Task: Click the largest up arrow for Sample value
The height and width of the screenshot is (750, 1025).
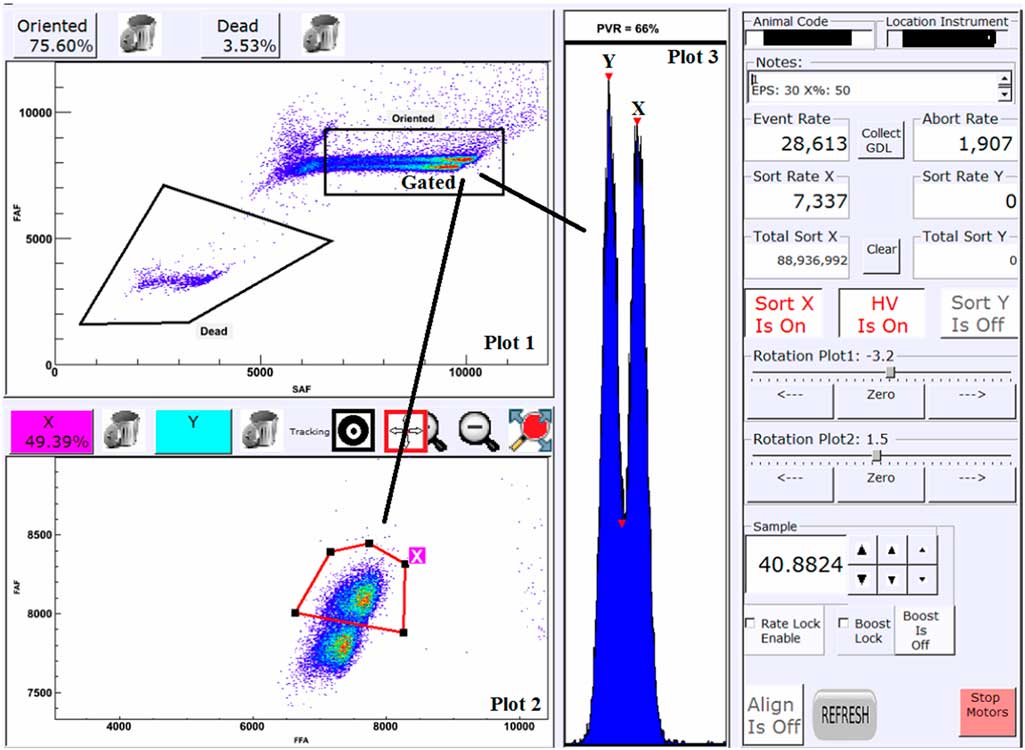Action: (860, 549)
